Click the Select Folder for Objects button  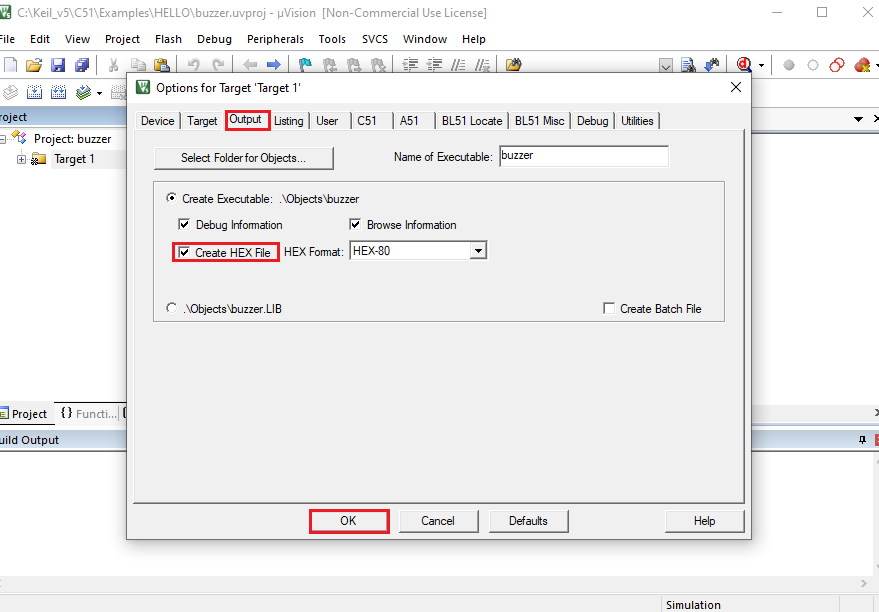point(243,158)
